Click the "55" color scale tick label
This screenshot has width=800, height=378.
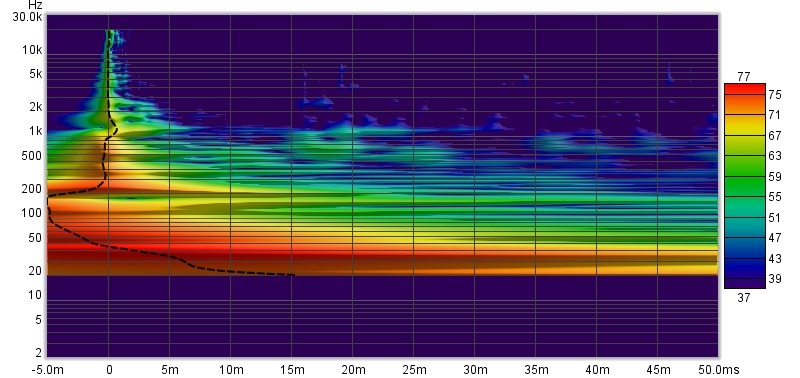click(776, 197)
